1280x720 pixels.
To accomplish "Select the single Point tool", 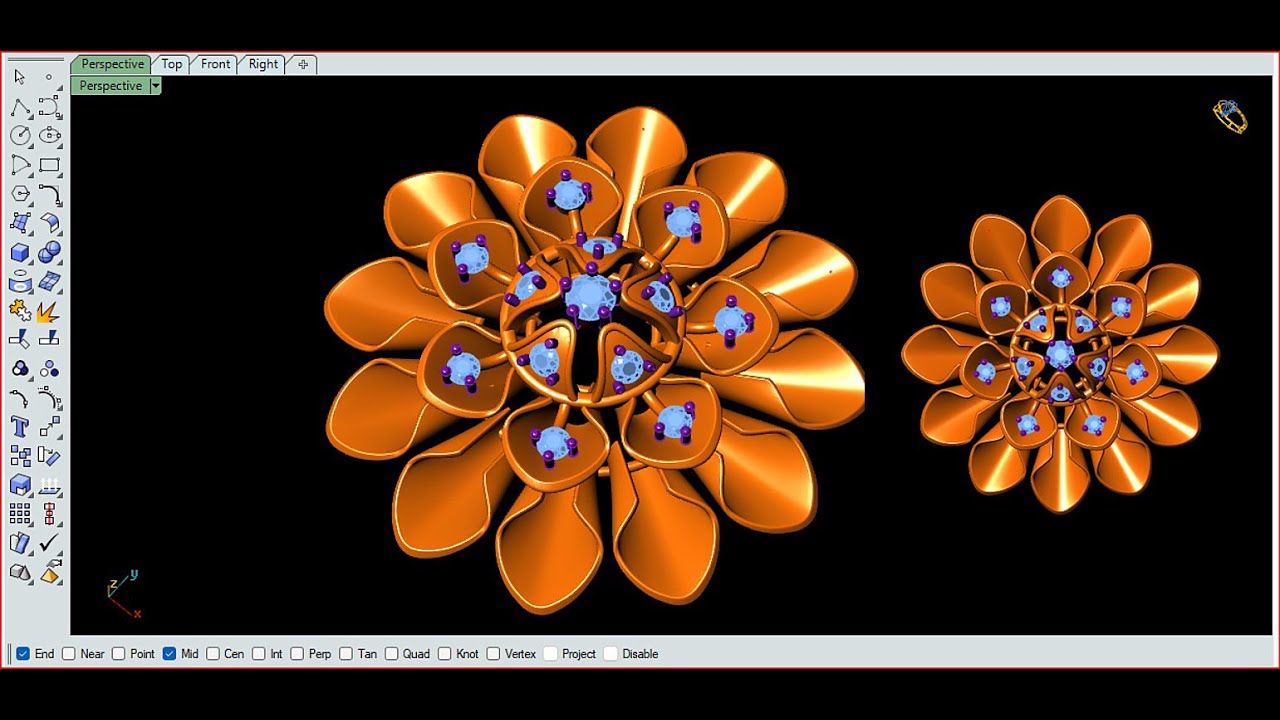I will 49,77.
